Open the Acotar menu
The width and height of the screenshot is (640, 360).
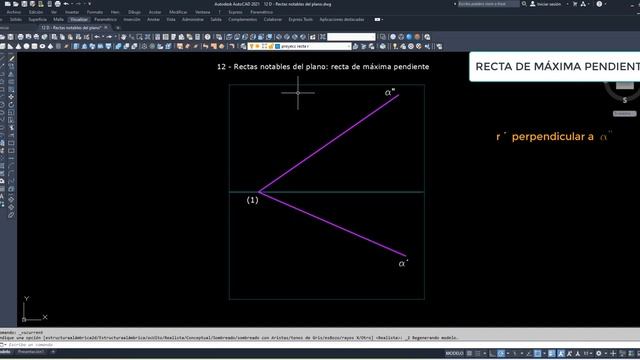tap(155, 12)
